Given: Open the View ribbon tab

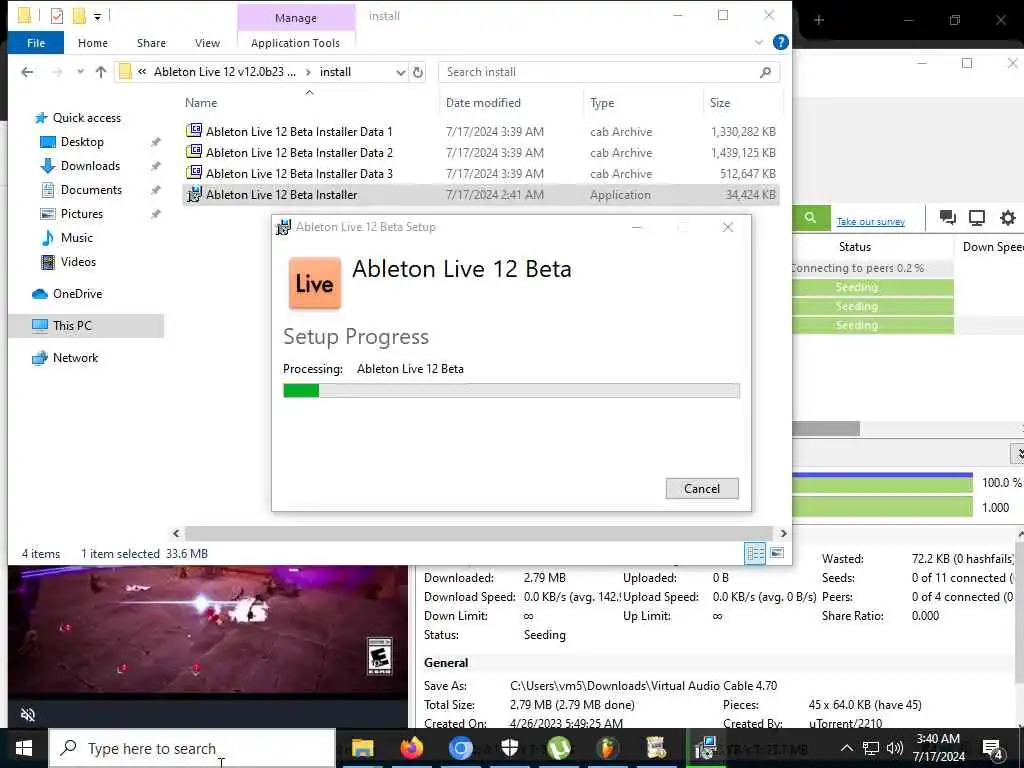Looking at the screenshot, I should click(x=207, y=42).
